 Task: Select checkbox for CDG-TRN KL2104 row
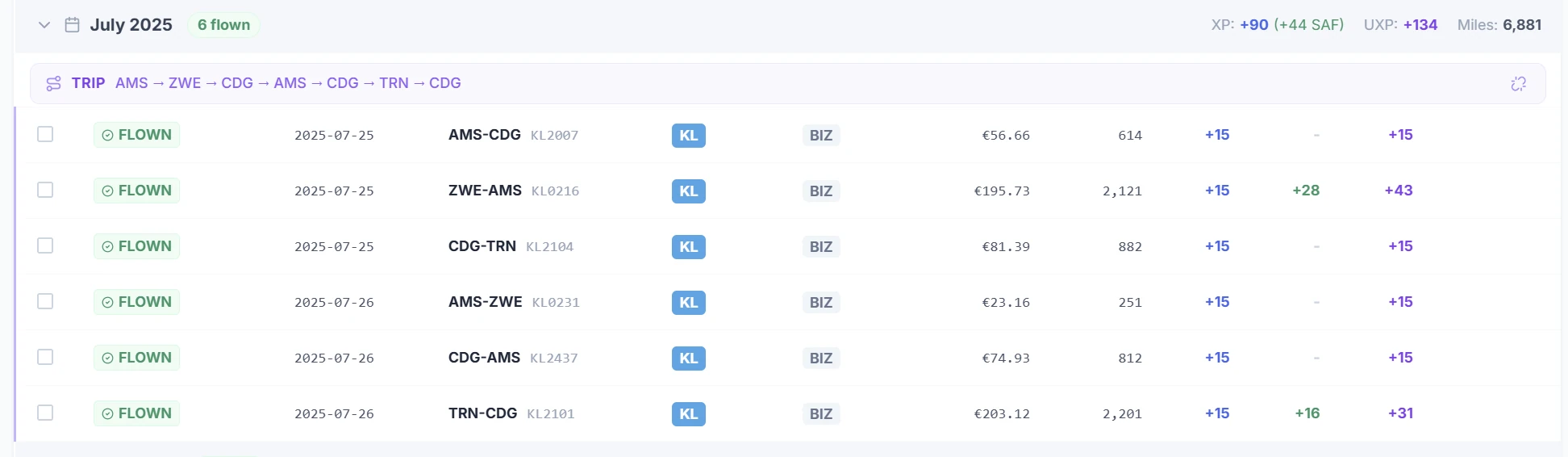pyautogui.click(x=45, y=245)
